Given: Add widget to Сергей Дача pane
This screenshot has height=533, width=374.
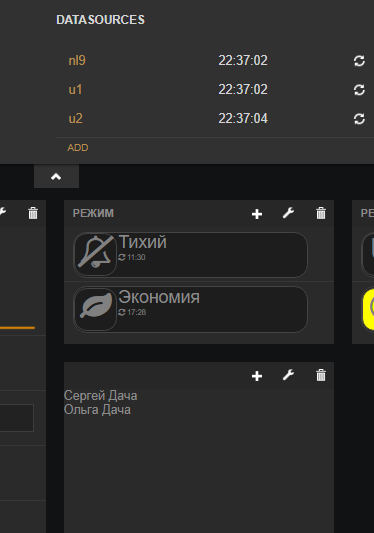Looking at the screenshot, I should (257, 376).
